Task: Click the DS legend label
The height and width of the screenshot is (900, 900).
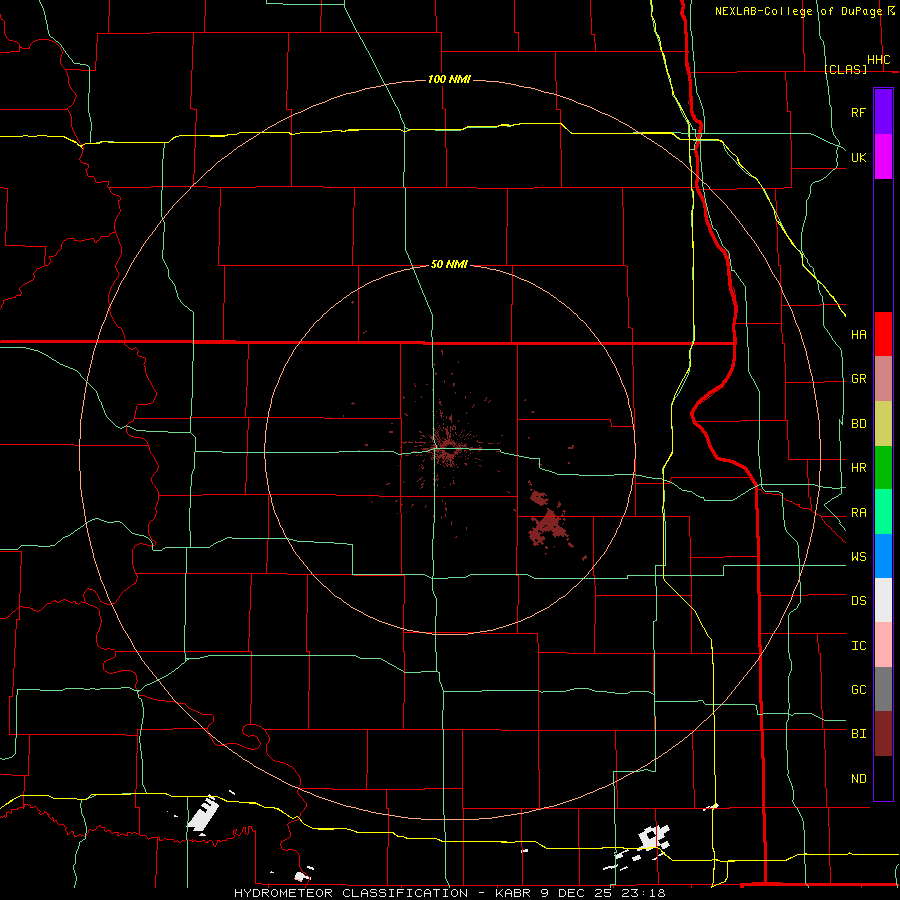Action: pos(858,601)
